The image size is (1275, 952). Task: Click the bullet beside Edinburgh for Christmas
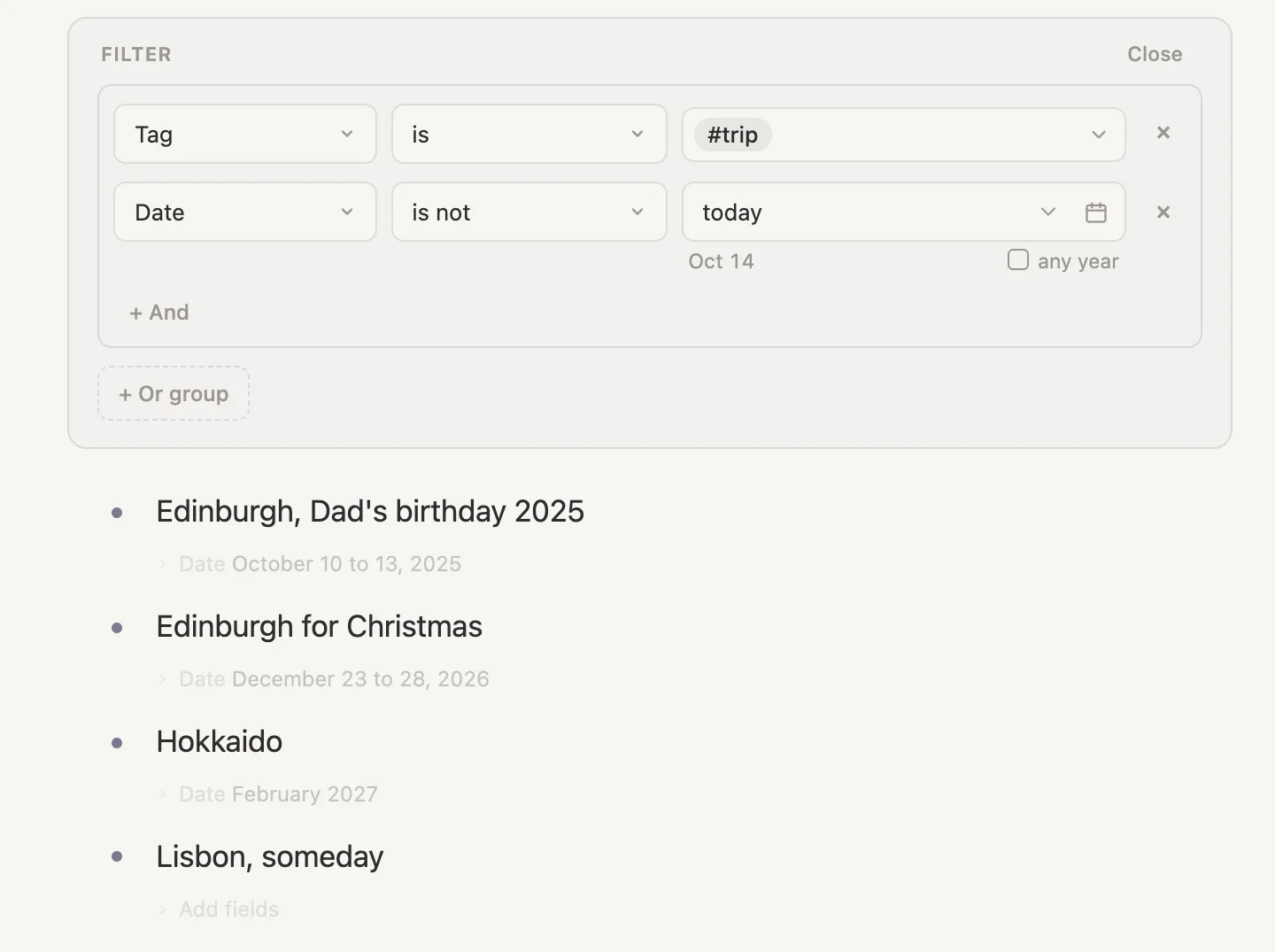(x=117, y=628)
